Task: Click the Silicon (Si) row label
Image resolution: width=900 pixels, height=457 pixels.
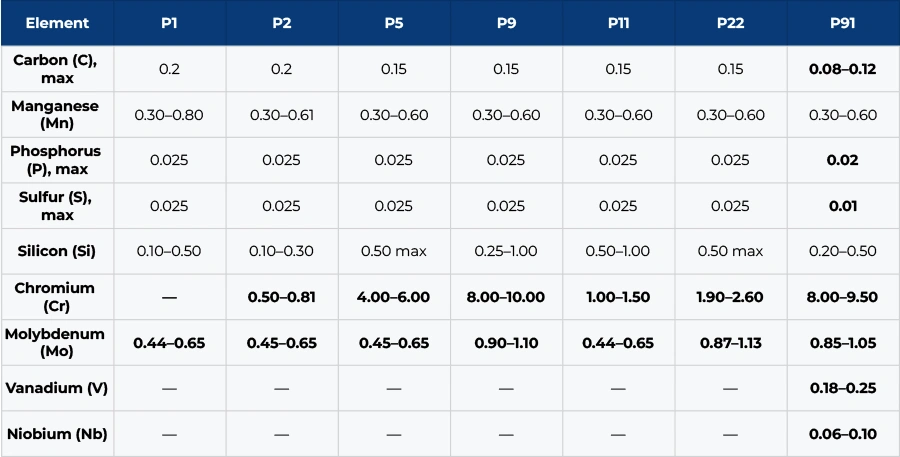Action: 57,251
